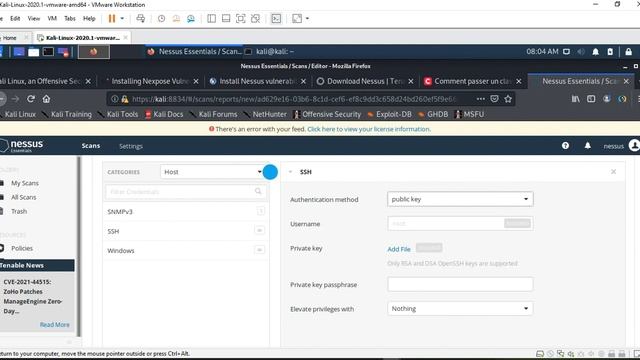
Task: Open Nessus Scans top navigation
Action: click(x=91, y=146)
